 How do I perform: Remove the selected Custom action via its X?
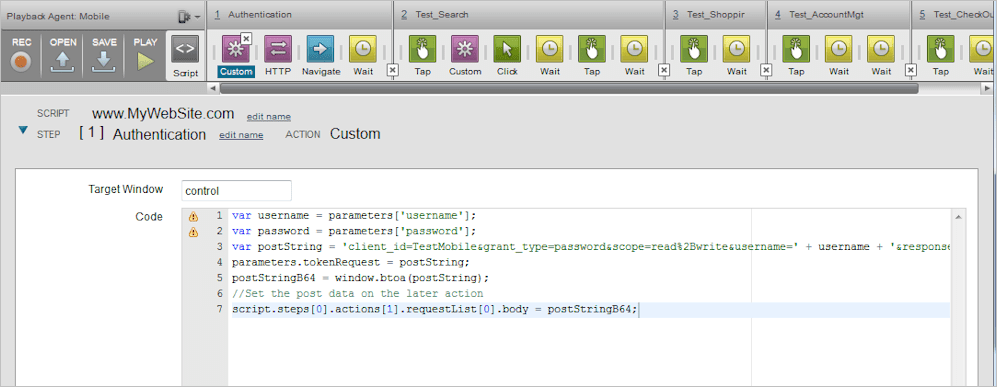[x=245, y=38]
